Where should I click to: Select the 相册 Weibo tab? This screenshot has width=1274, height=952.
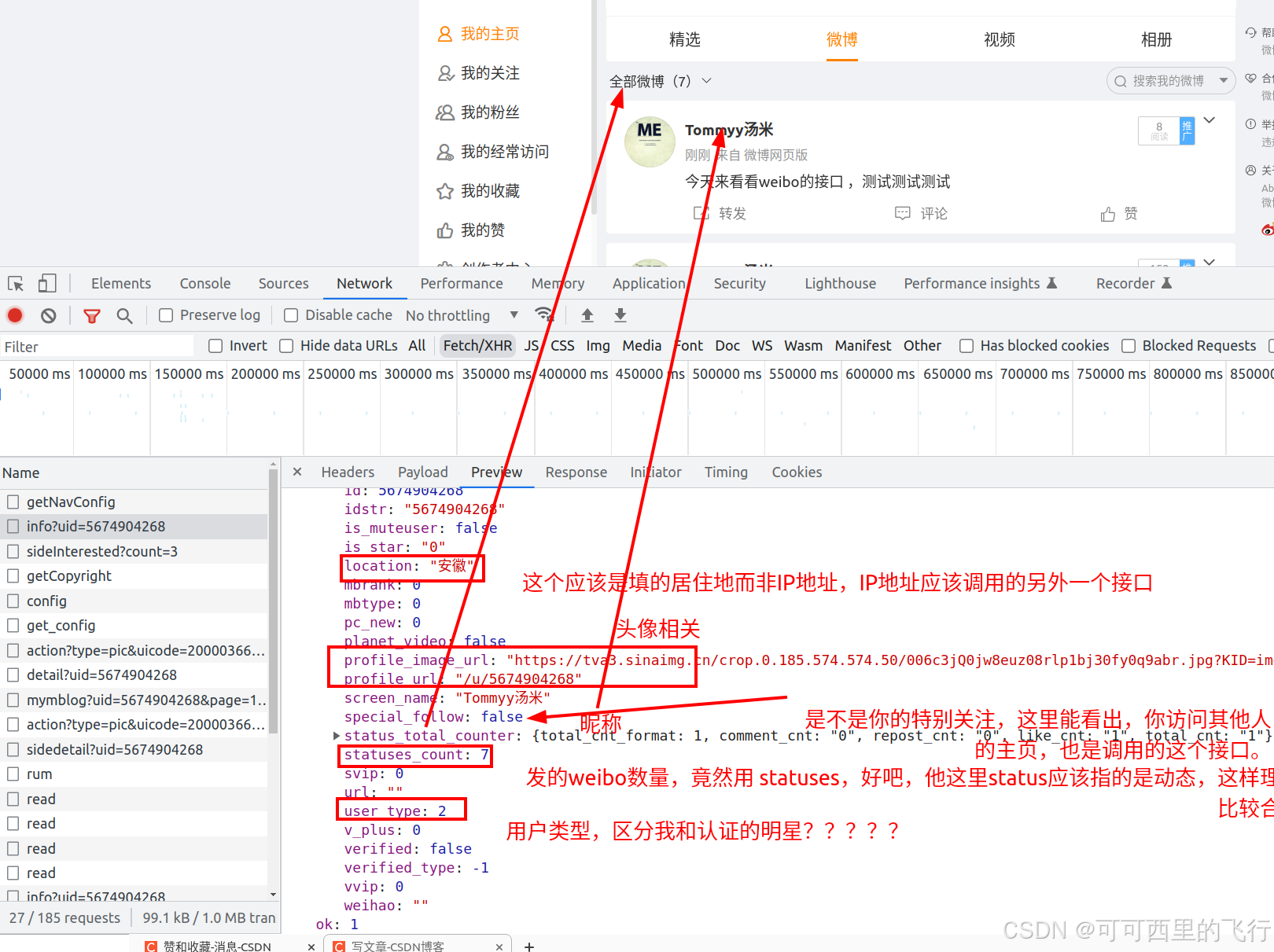[1157, 39]
